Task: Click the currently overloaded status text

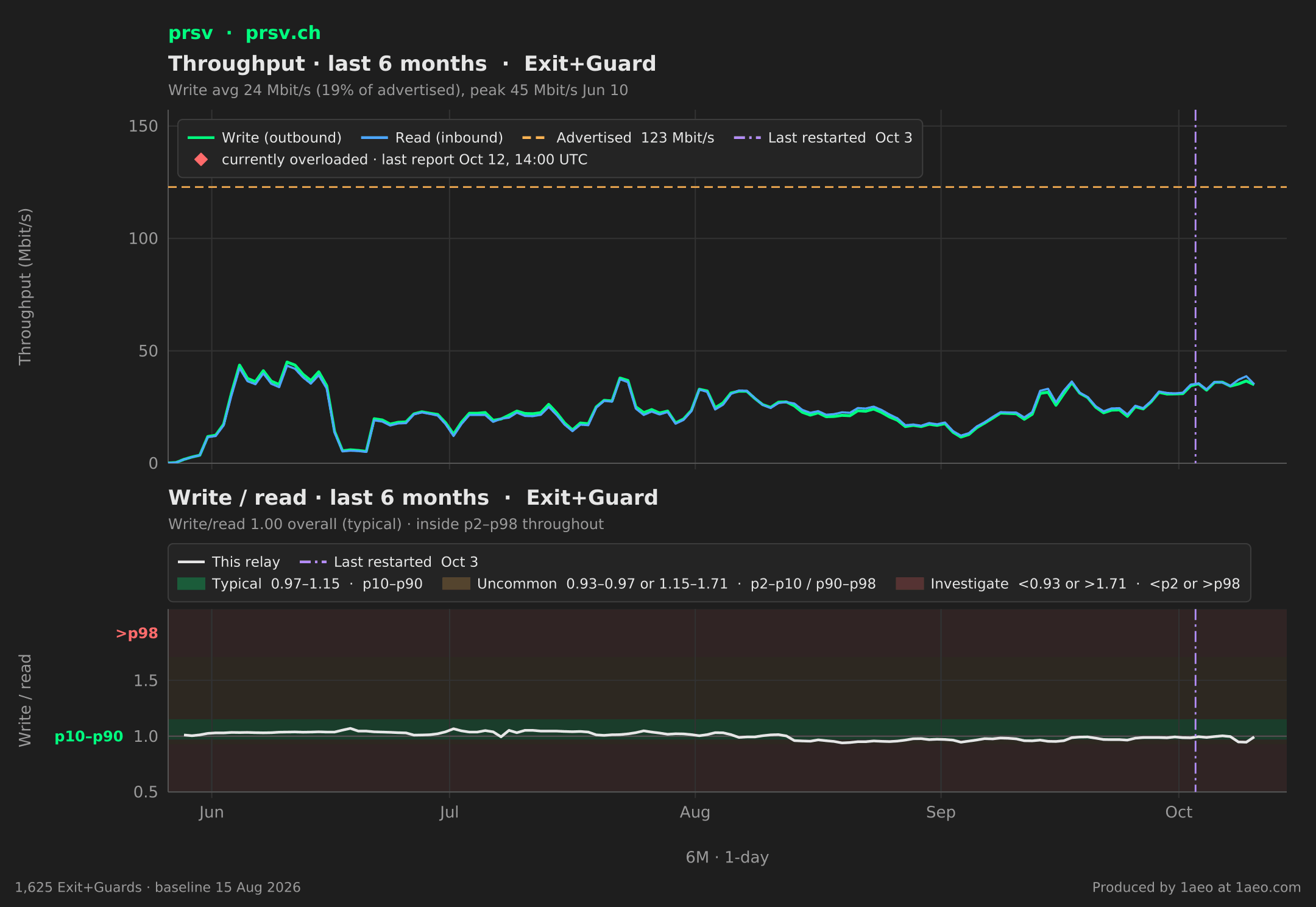Action: click(405, 160)
